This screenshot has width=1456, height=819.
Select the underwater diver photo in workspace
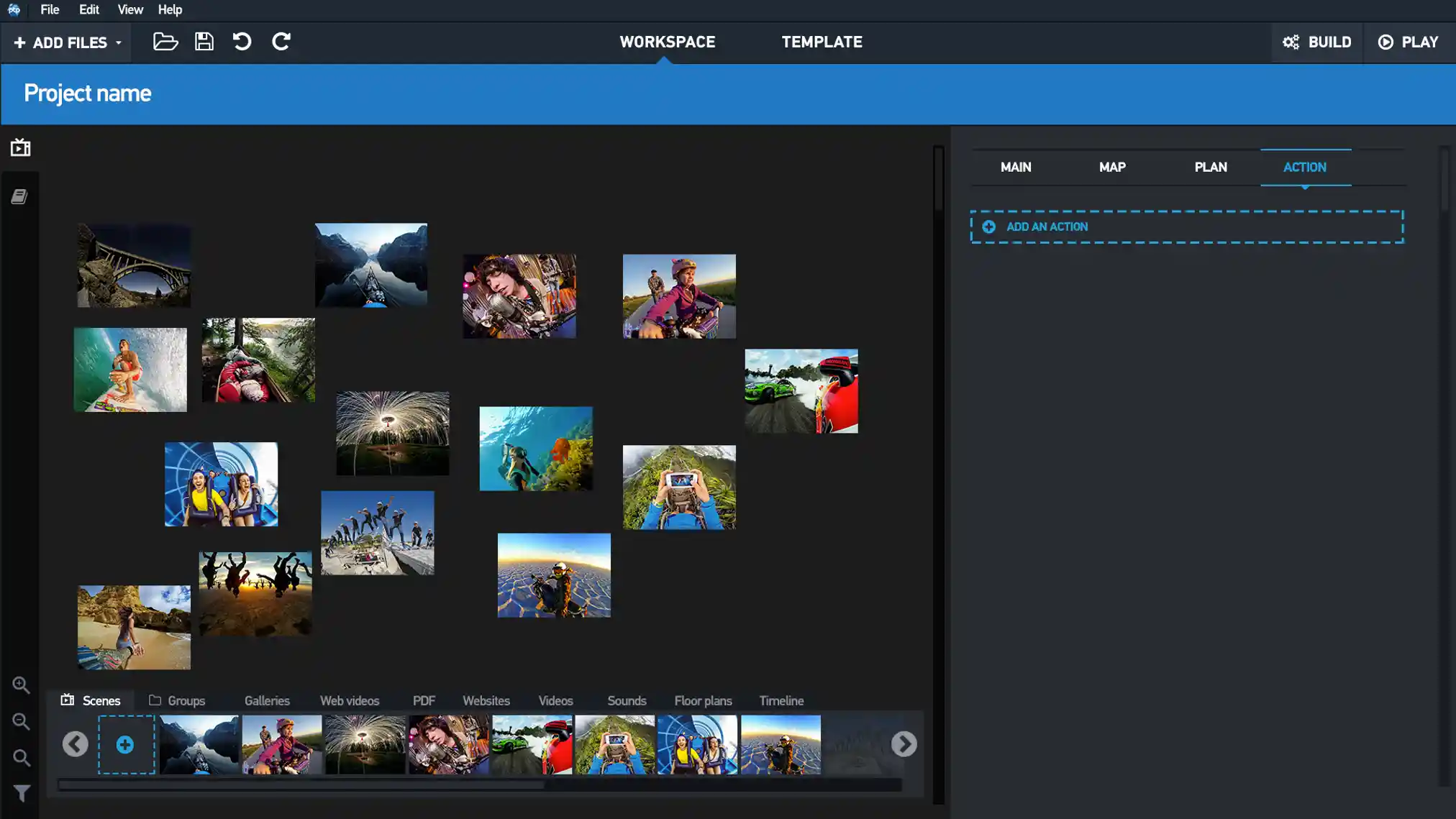(536, 449)
